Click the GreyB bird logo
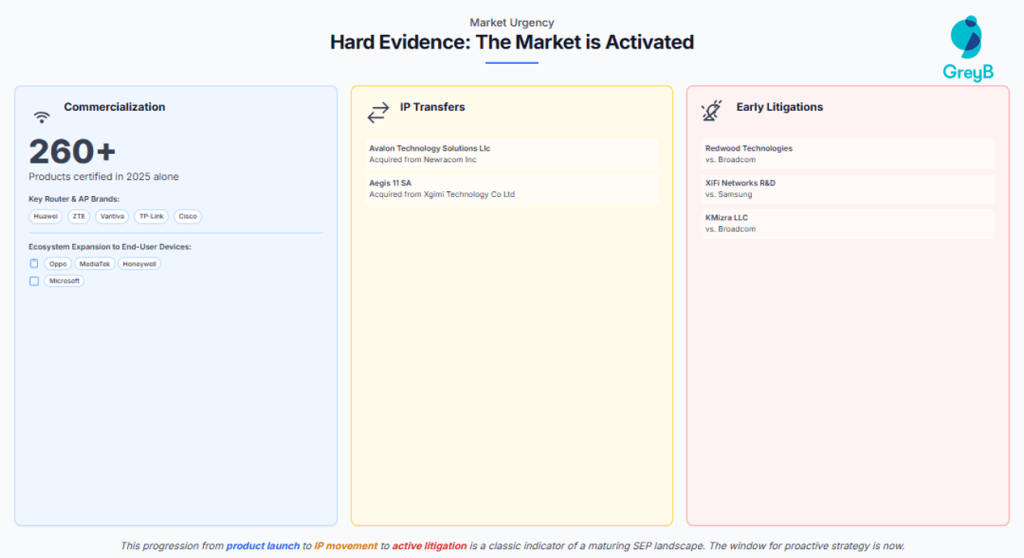 point(966,38)
